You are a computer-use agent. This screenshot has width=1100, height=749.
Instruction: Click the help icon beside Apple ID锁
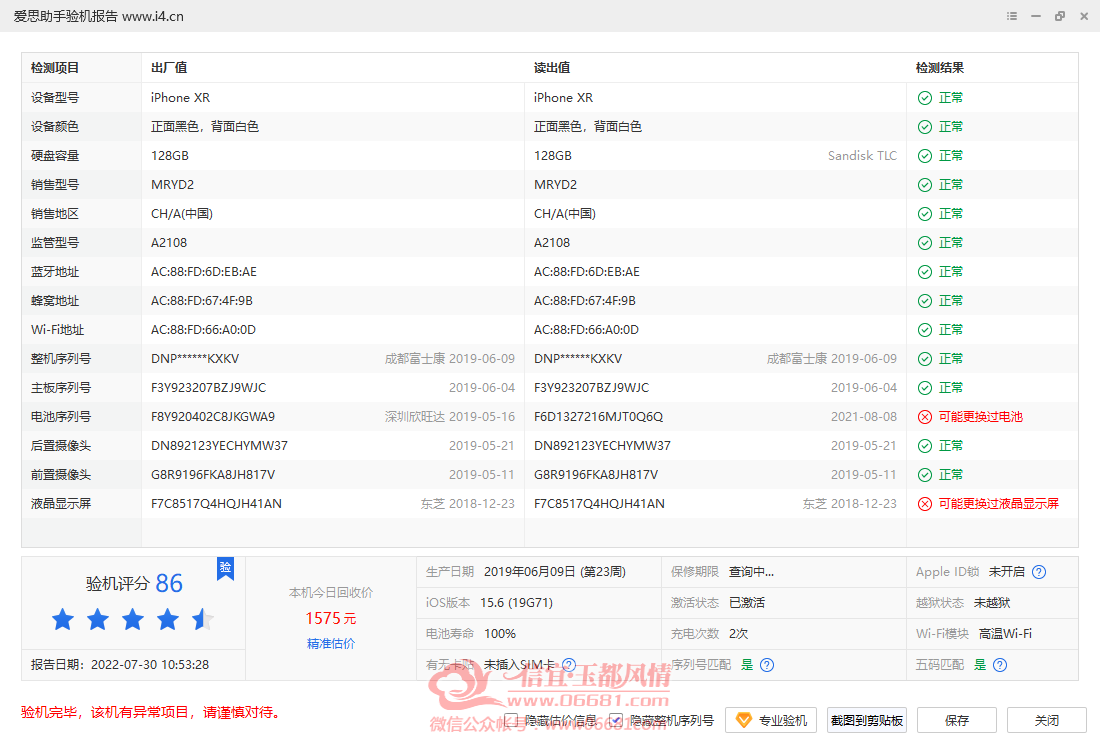(x=1039, y=572)
